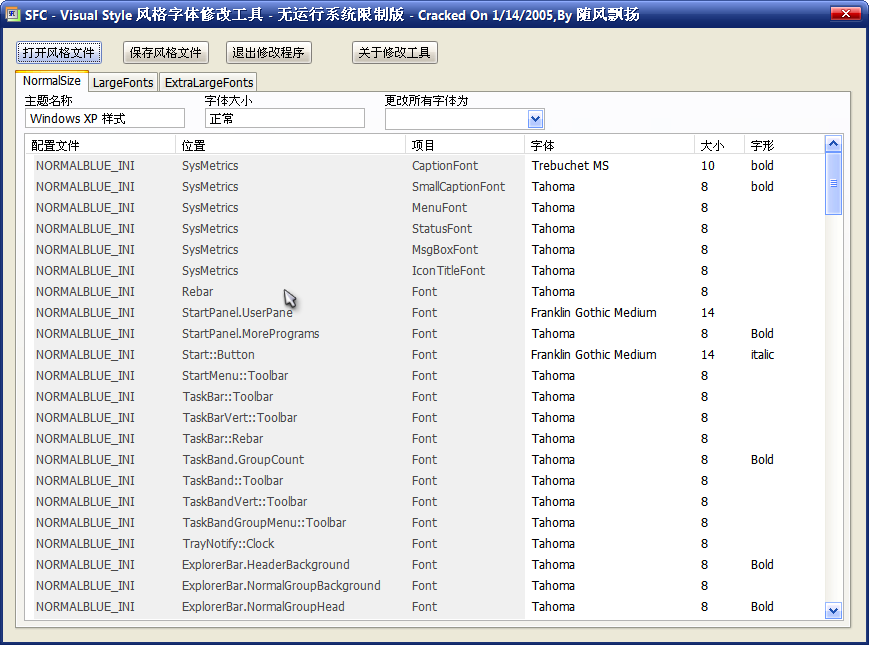Image resolution: width=869 pixels, height=645 pixels.
Task: Click the SFC app icon in title bar
Action: pos(13,14)
